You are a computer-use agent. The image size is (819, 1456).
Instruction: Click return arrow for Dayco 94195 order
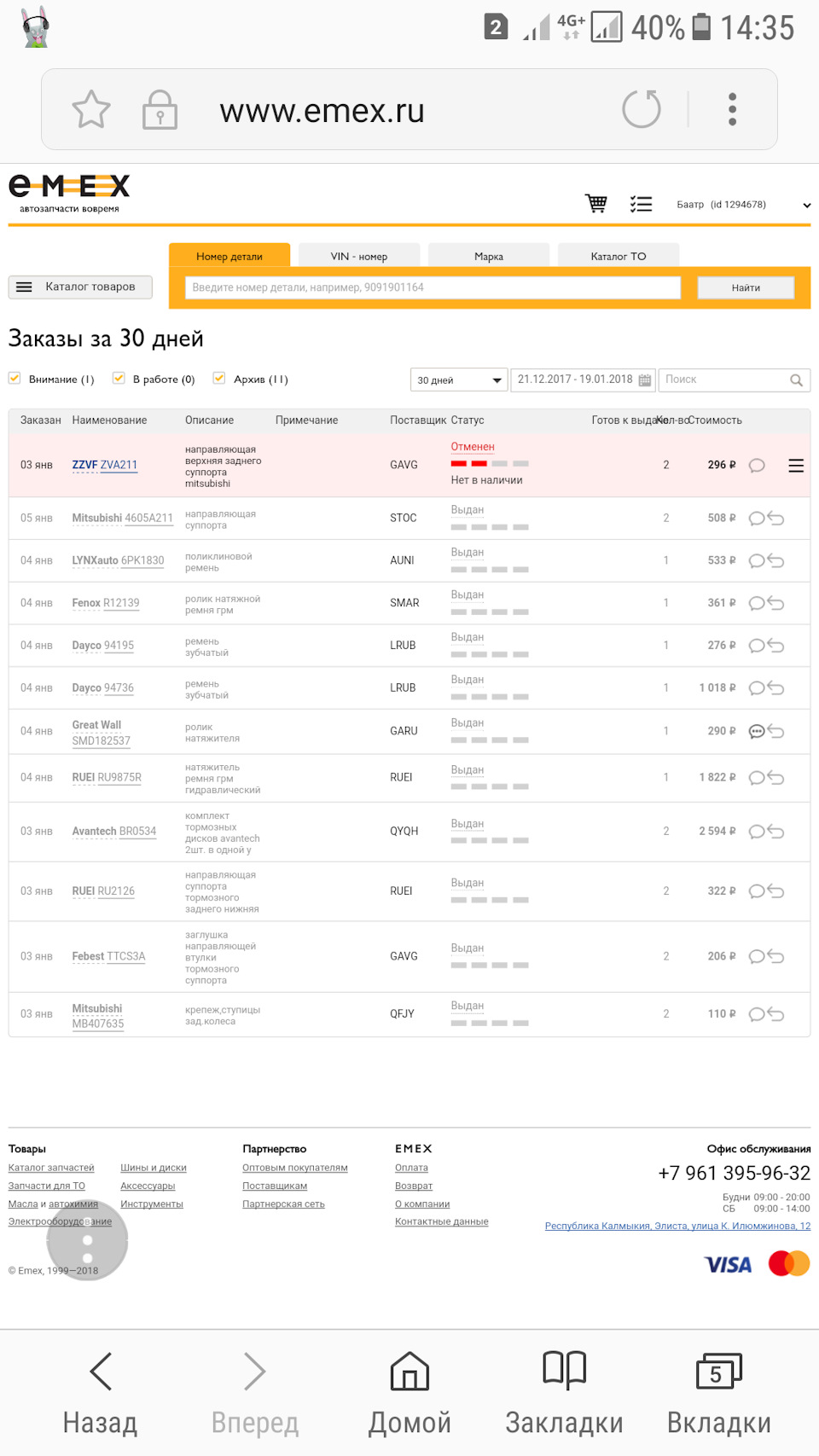[x=775, y=646]
